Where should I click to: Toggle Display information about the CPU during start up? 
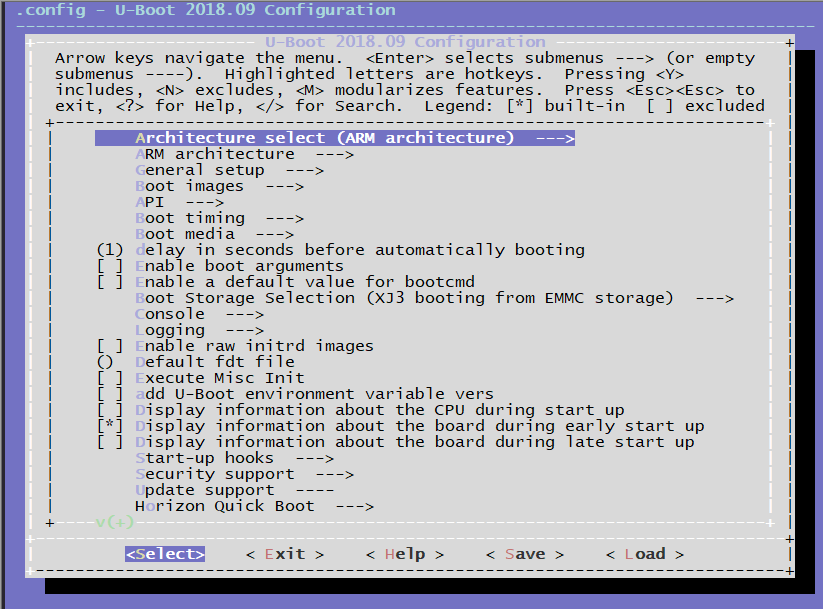tap(361, 411)
